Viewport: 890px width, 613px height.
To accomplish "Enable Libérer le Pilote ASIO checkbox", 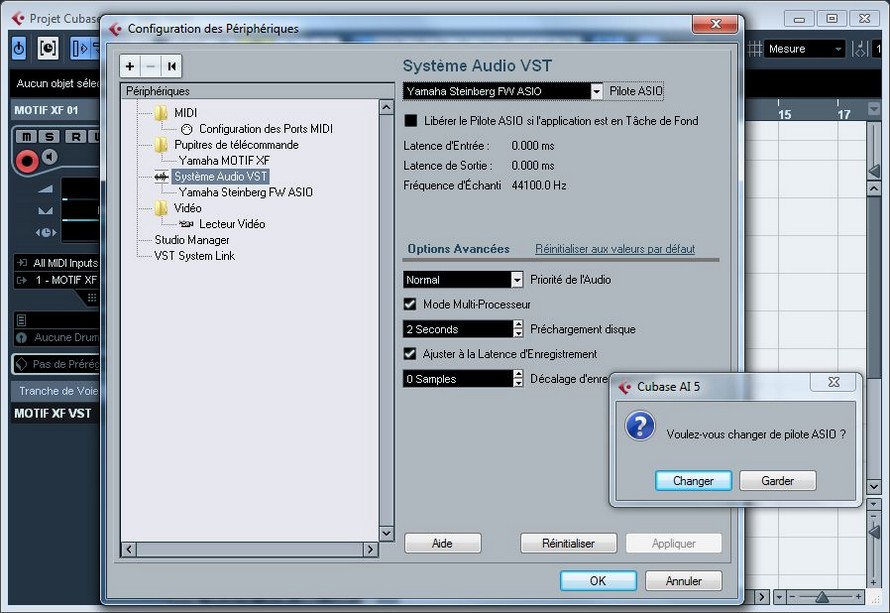I will click(x=410, y=121).
